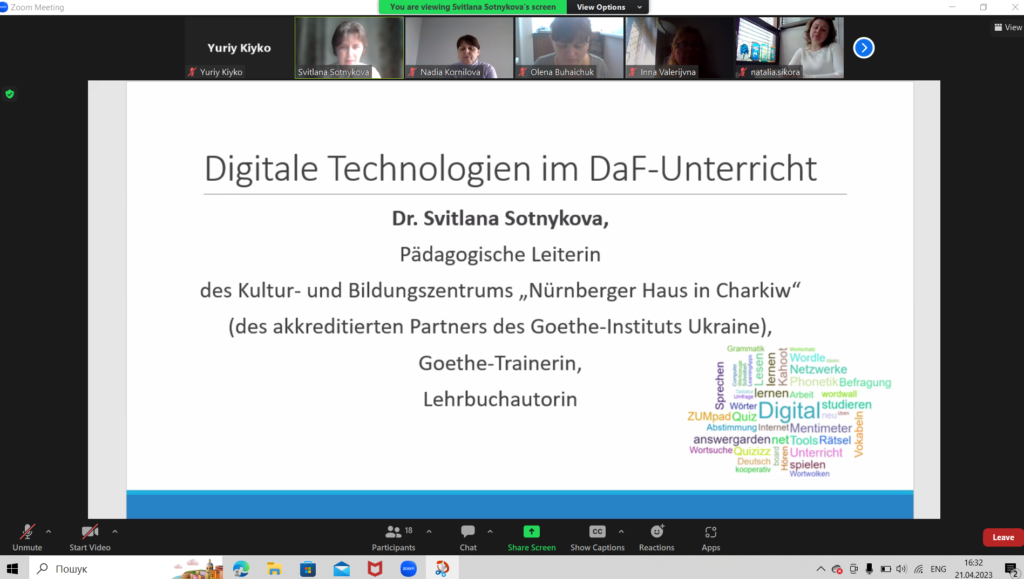This screenshot has height=579, width=1024.
Task: Open the Snipping tool taskbar icon
Action: 442,569
